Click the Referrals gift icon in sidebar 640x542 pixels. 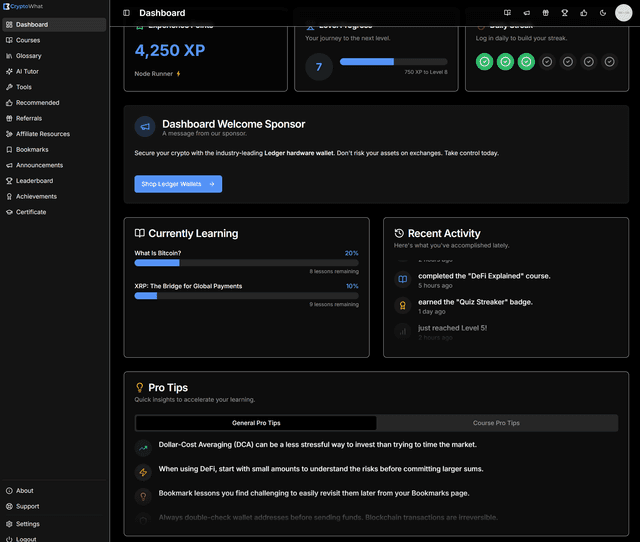(9, 118)
